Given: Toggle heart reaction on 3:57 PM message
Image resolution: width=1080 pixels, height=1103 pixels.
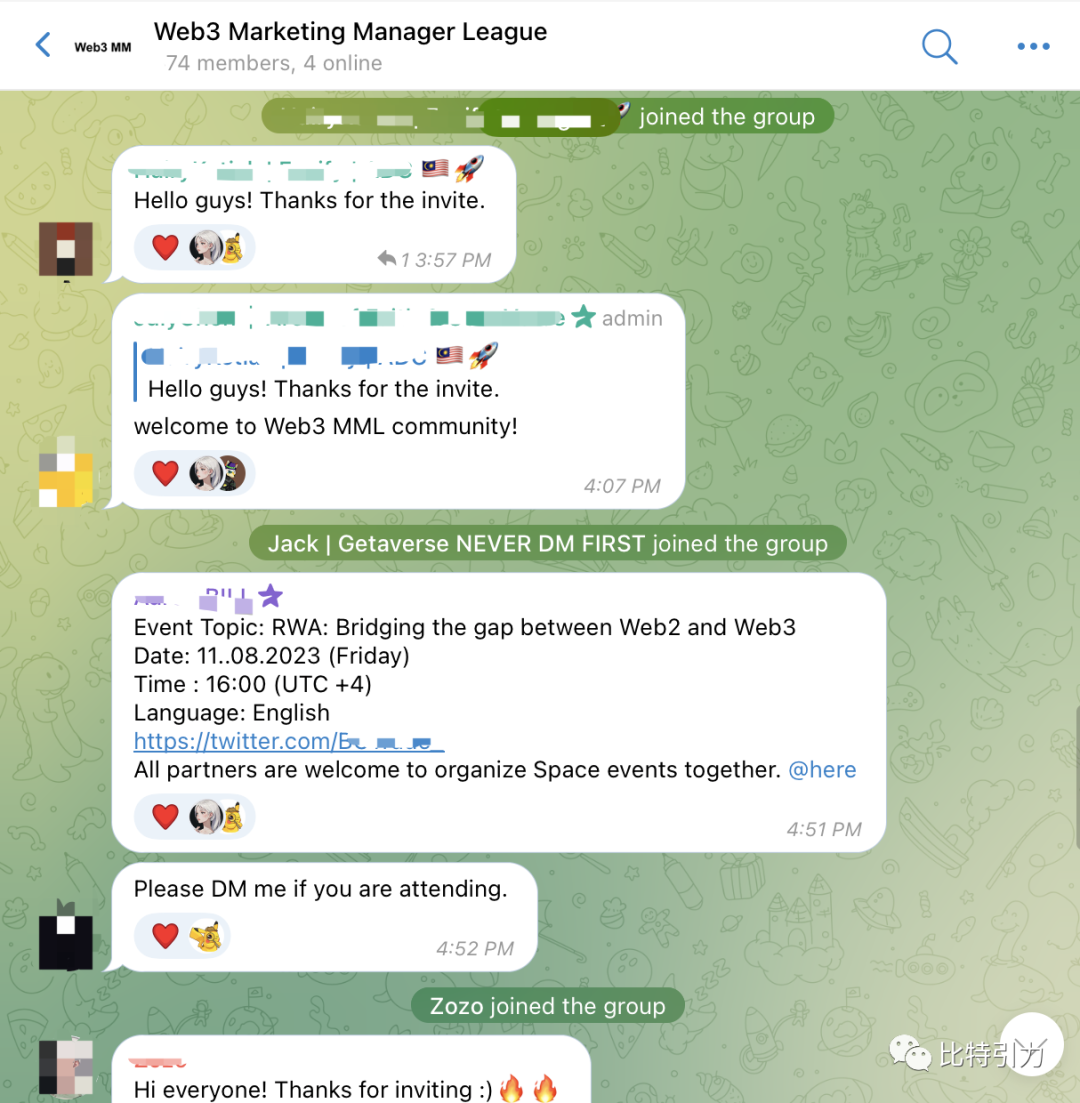Looking at the screenshot, I should (165, 248).
